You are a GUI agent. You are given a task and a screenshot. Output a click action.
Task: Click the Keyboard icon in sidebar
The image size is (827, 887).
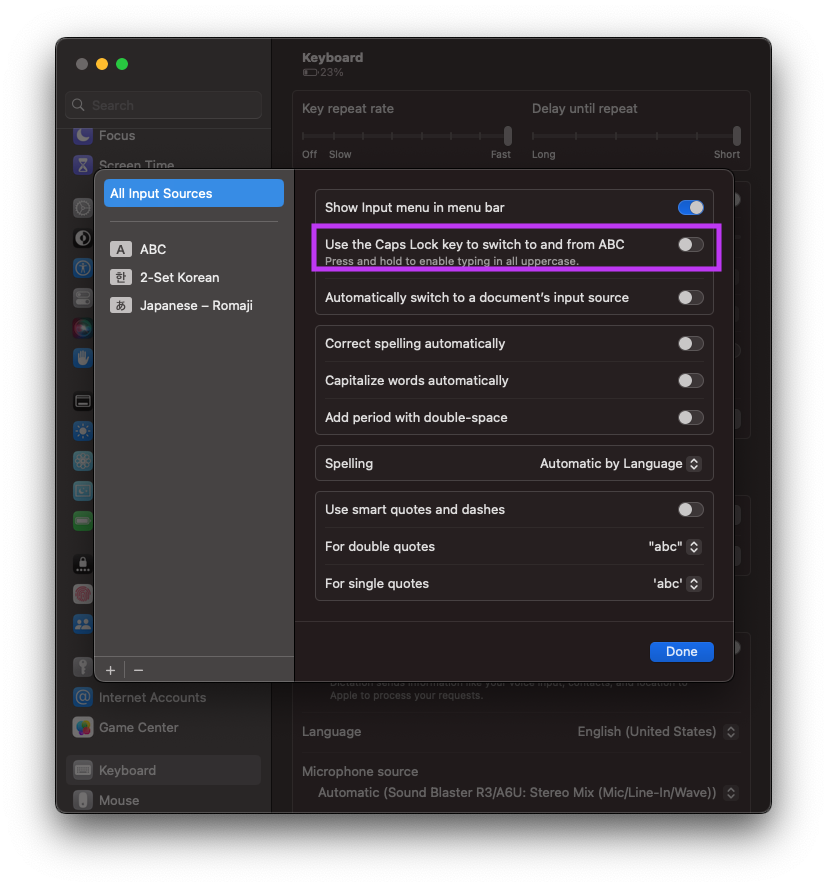[x=83, y=770]
